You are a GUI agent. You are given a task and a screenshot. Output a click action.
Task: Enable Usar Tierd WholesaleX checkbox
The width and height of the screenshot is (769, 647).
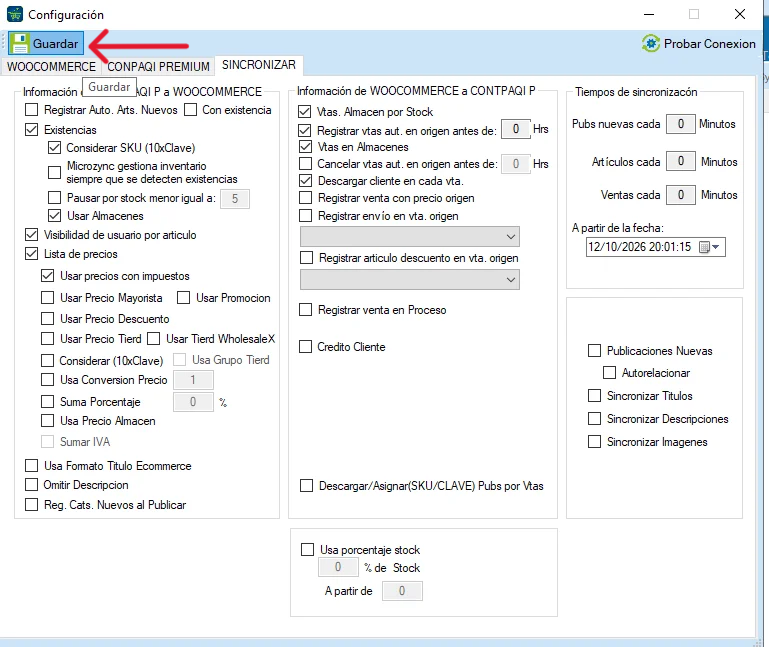pyautogui.click(x=154, y=339)
